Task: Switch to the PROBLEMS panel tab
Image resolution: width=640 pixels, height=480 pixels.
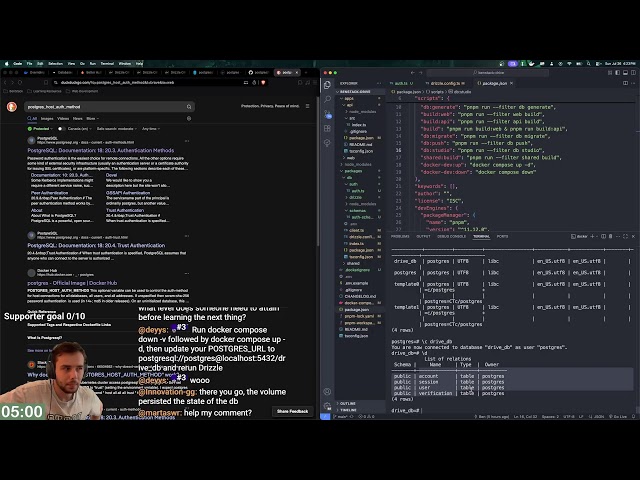Action: [400, 236]
